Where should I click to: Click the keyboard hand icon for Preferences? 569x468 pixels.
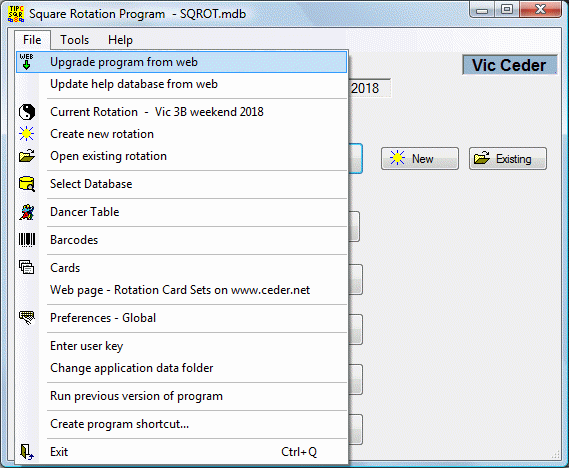(27, 317)
